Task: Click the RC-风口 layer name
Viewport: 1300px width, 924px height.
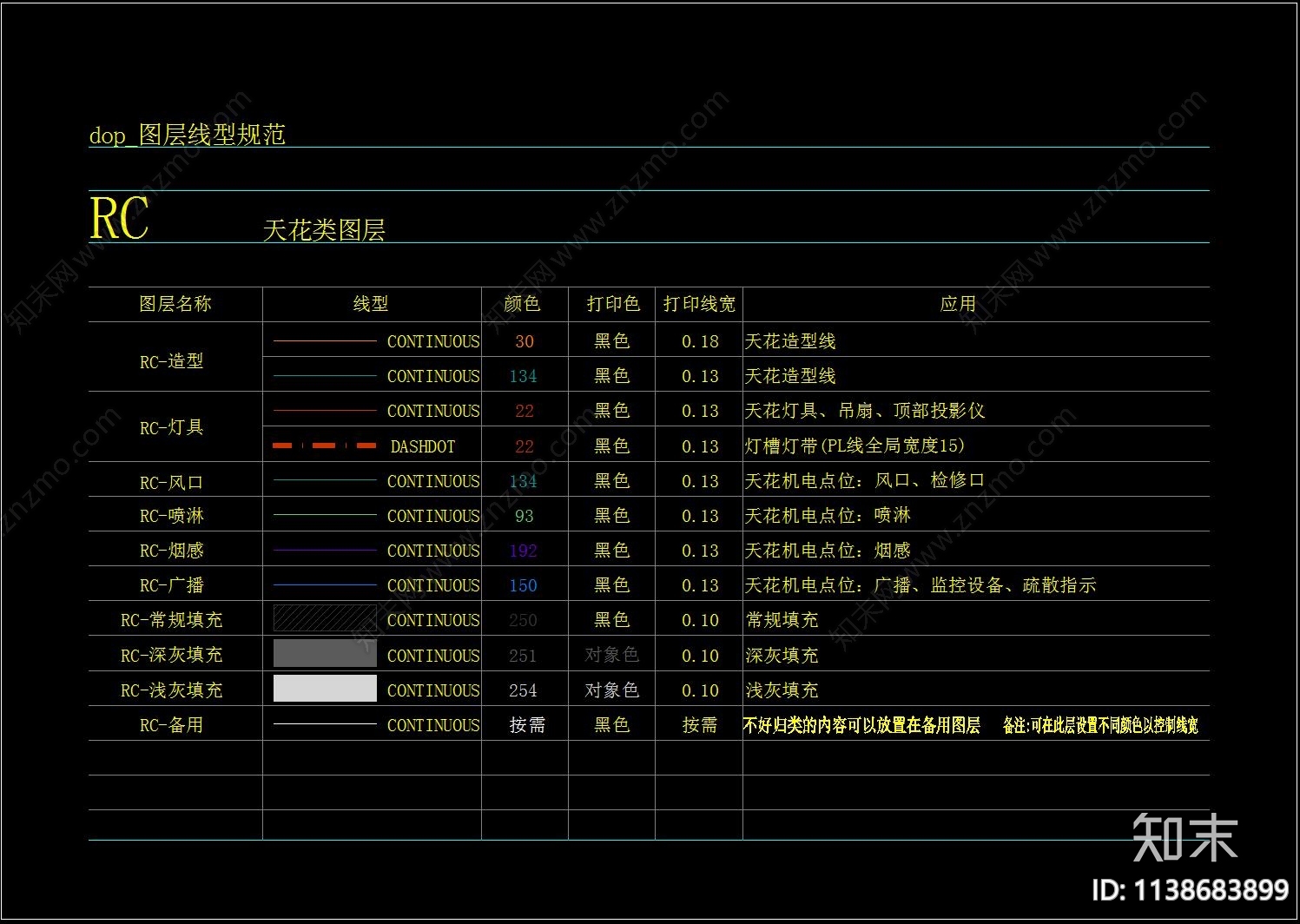Action: point(172,482)
